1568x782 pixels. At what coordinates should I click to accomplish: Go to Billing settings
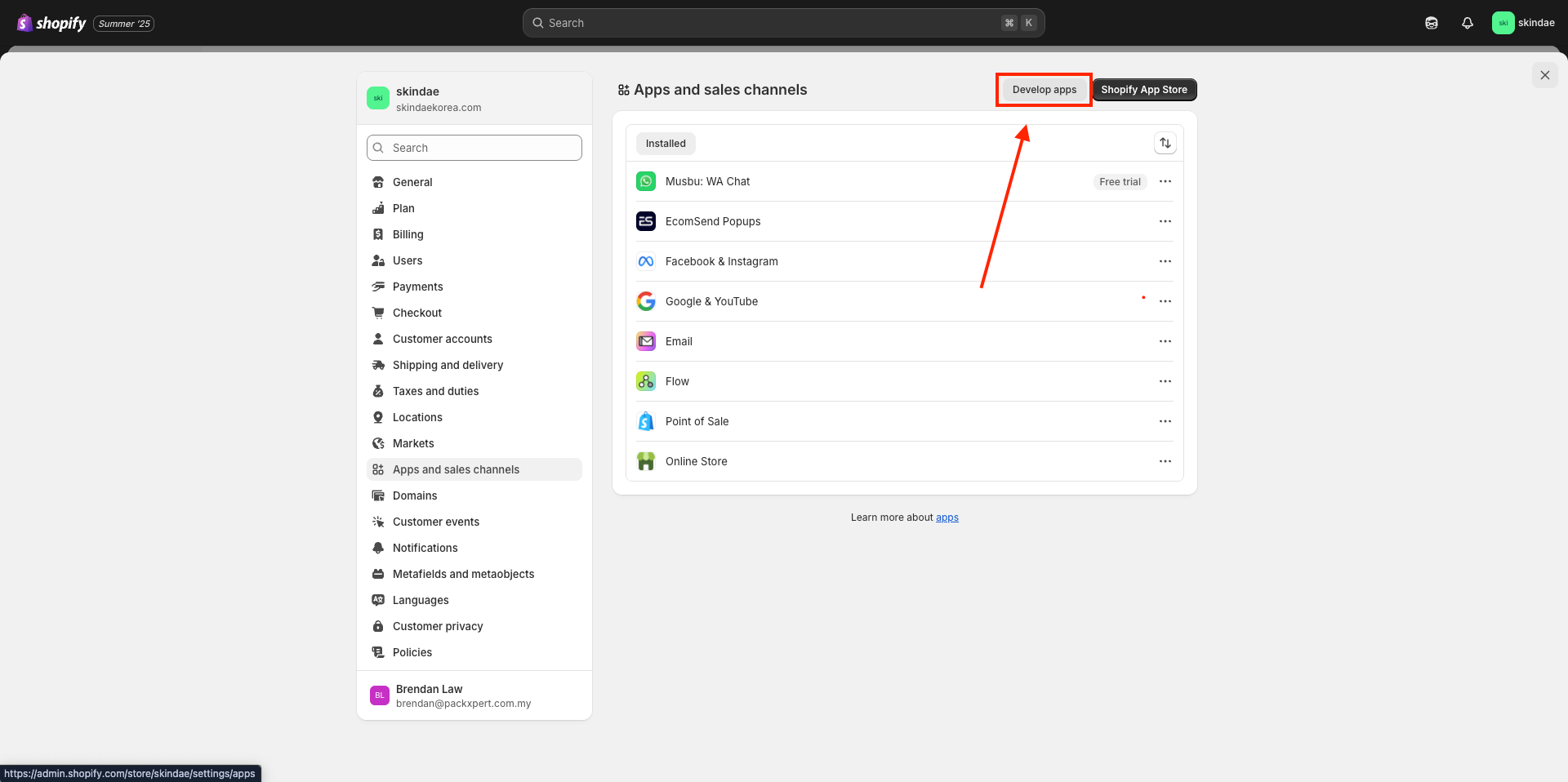pos(474,234)
